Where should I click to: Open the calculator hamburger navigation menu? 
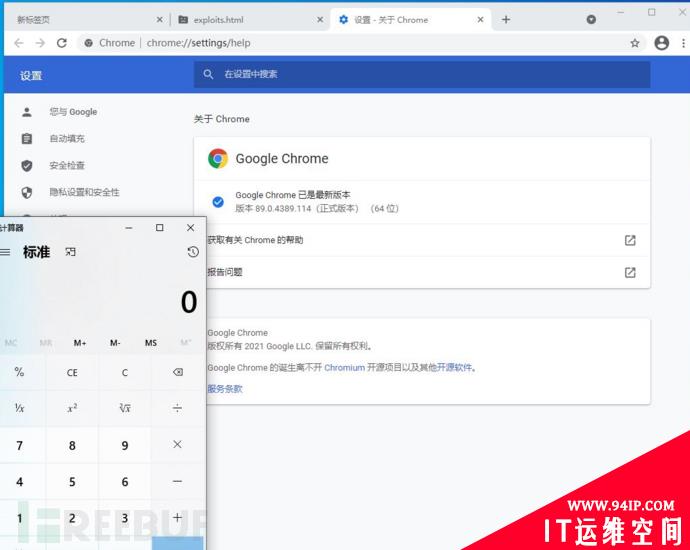click(6, 252)
